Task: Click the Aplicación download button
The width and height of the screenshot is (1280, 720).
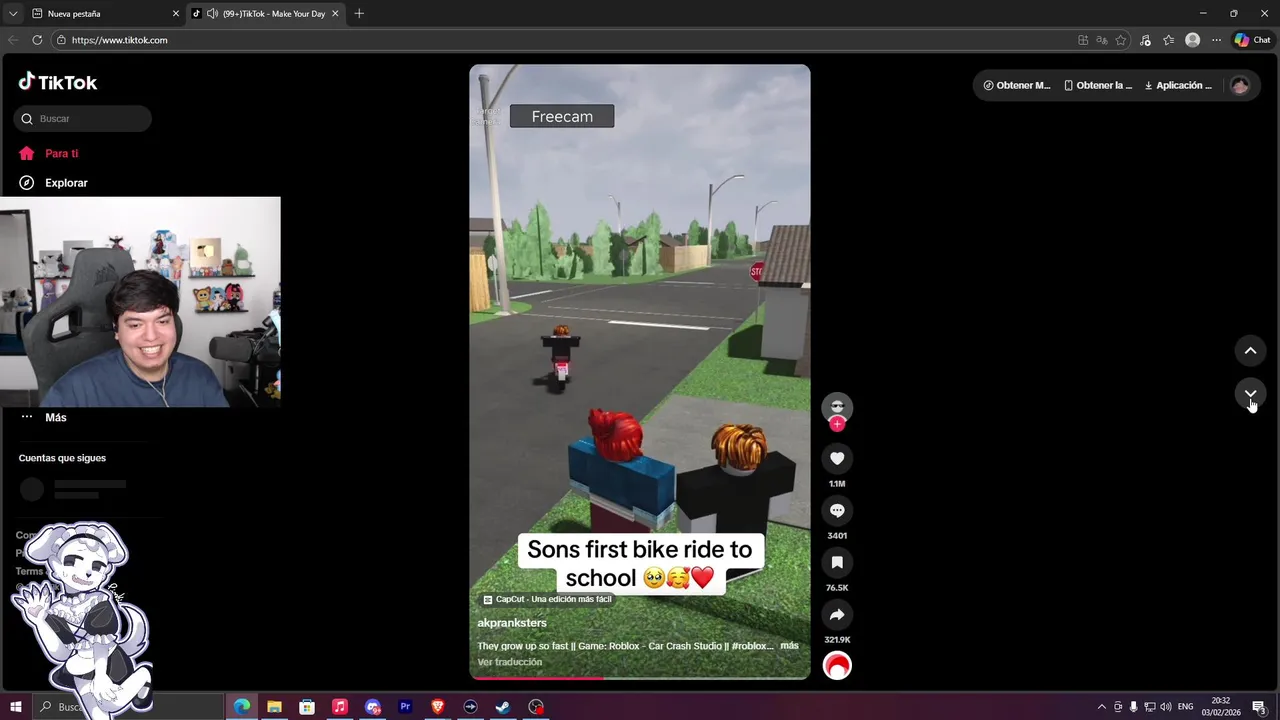Action: pos(1178,85)
